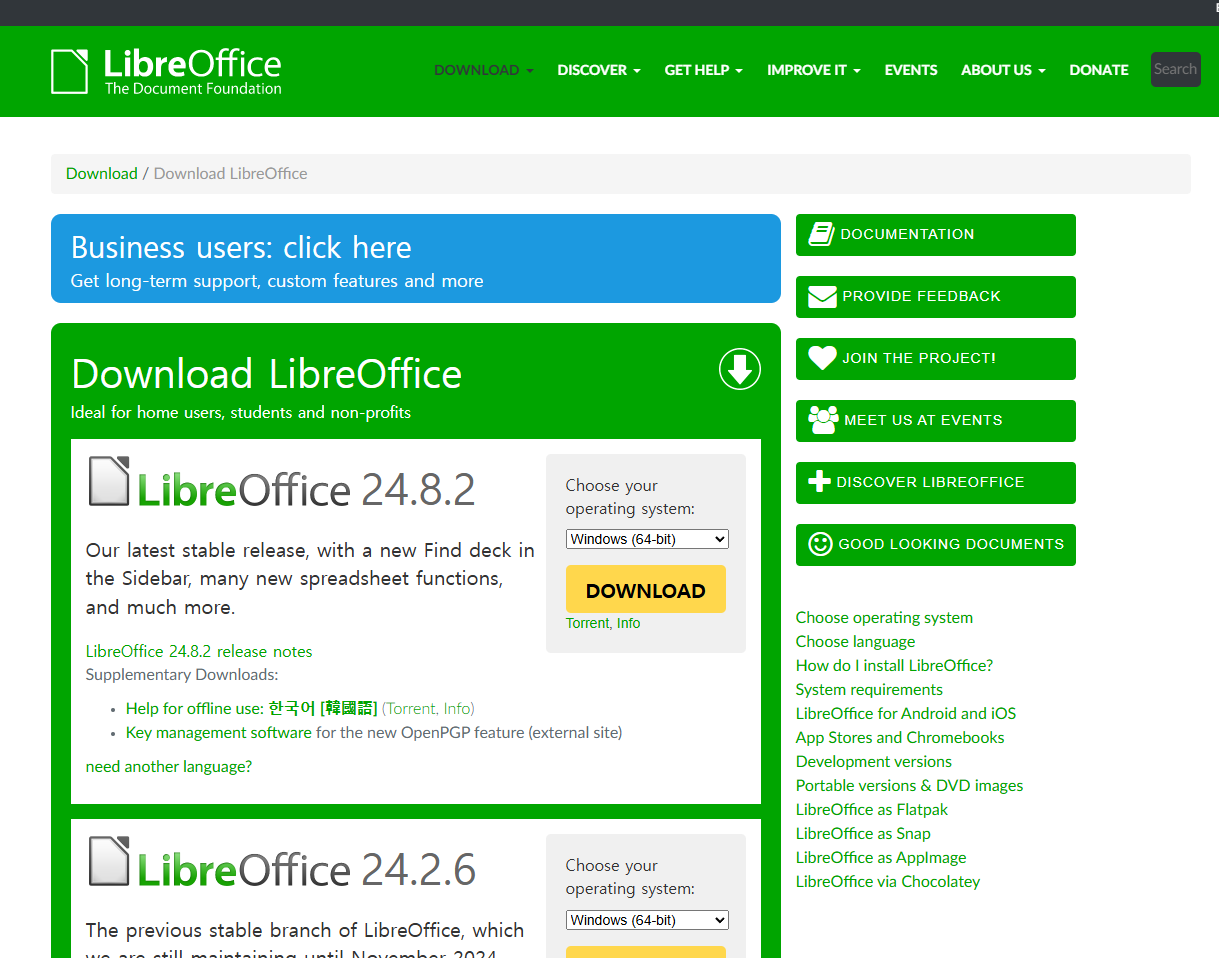
Task: Click the Search input field
Action: tap(1176, 70)
